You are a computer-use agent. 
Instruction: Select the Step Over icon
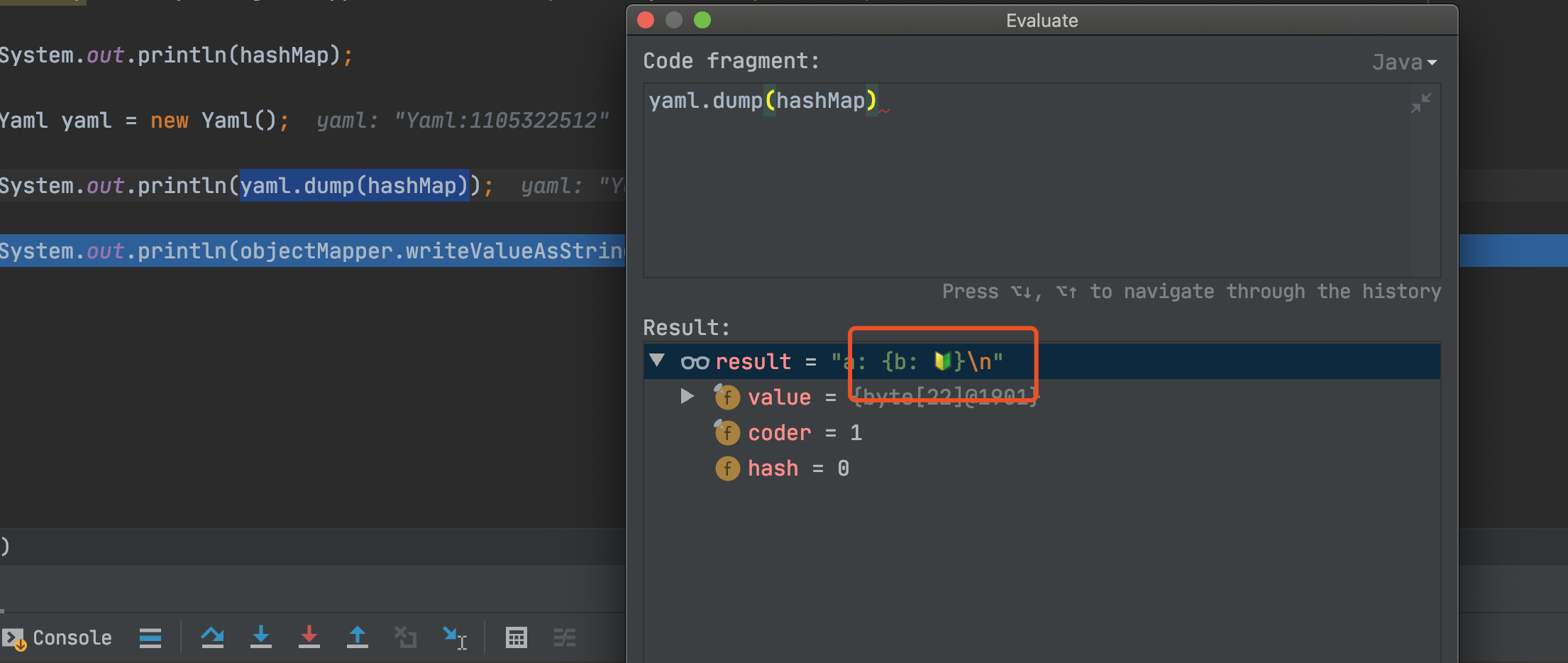click(212, 637)
